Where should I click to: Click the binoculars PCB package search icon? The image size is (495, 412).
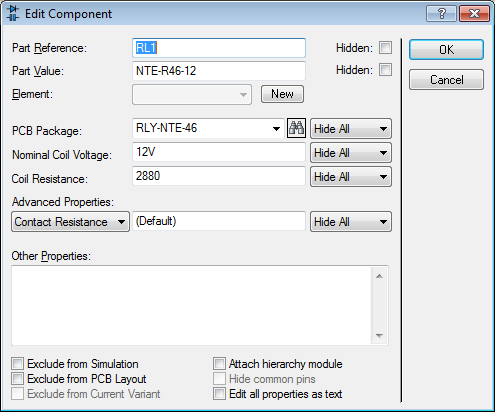[296, 128]
